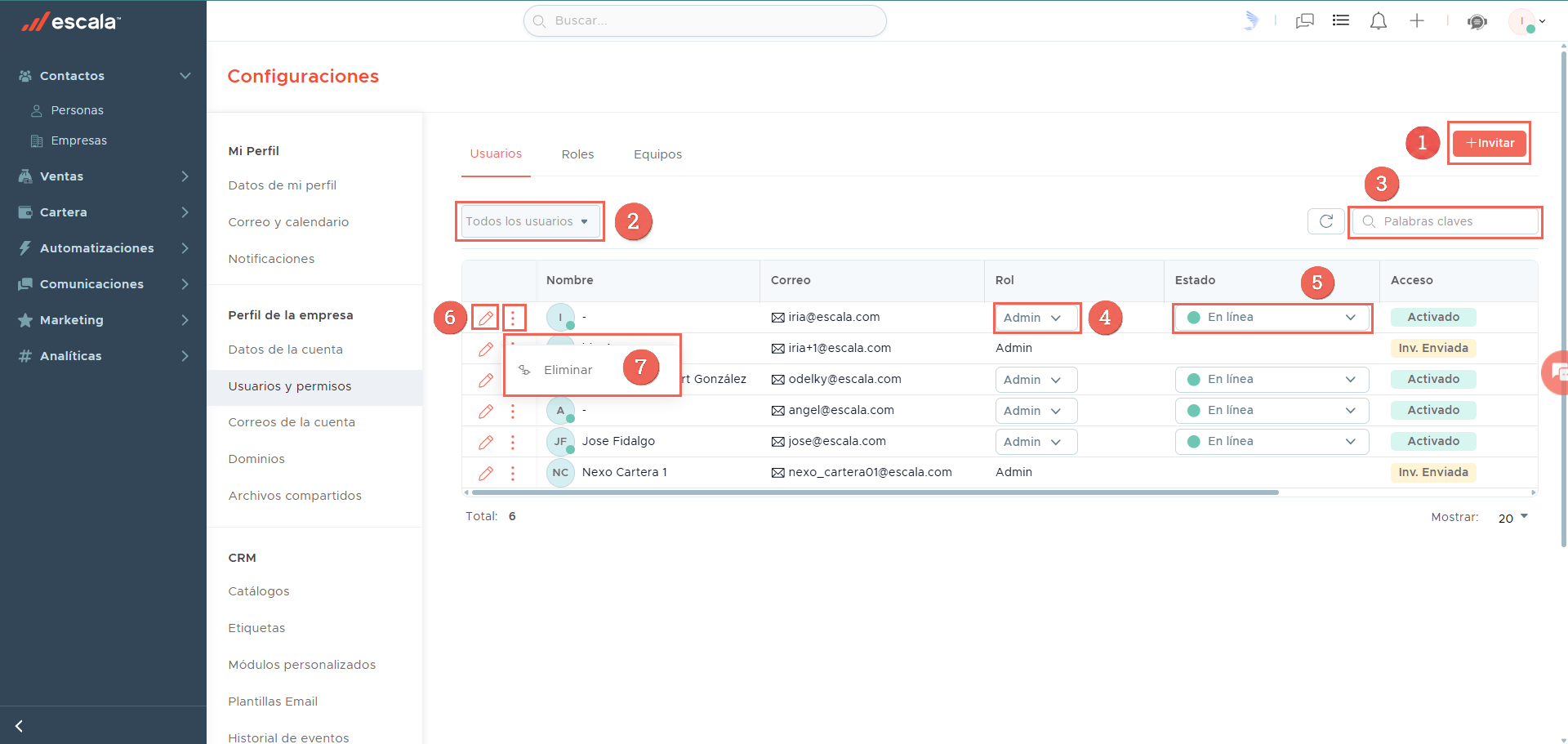Image resolution: width=1568 pixels, height=744 pixels.
Task: Edit the Jose Fidalgo user
Action: pos(486,442)
